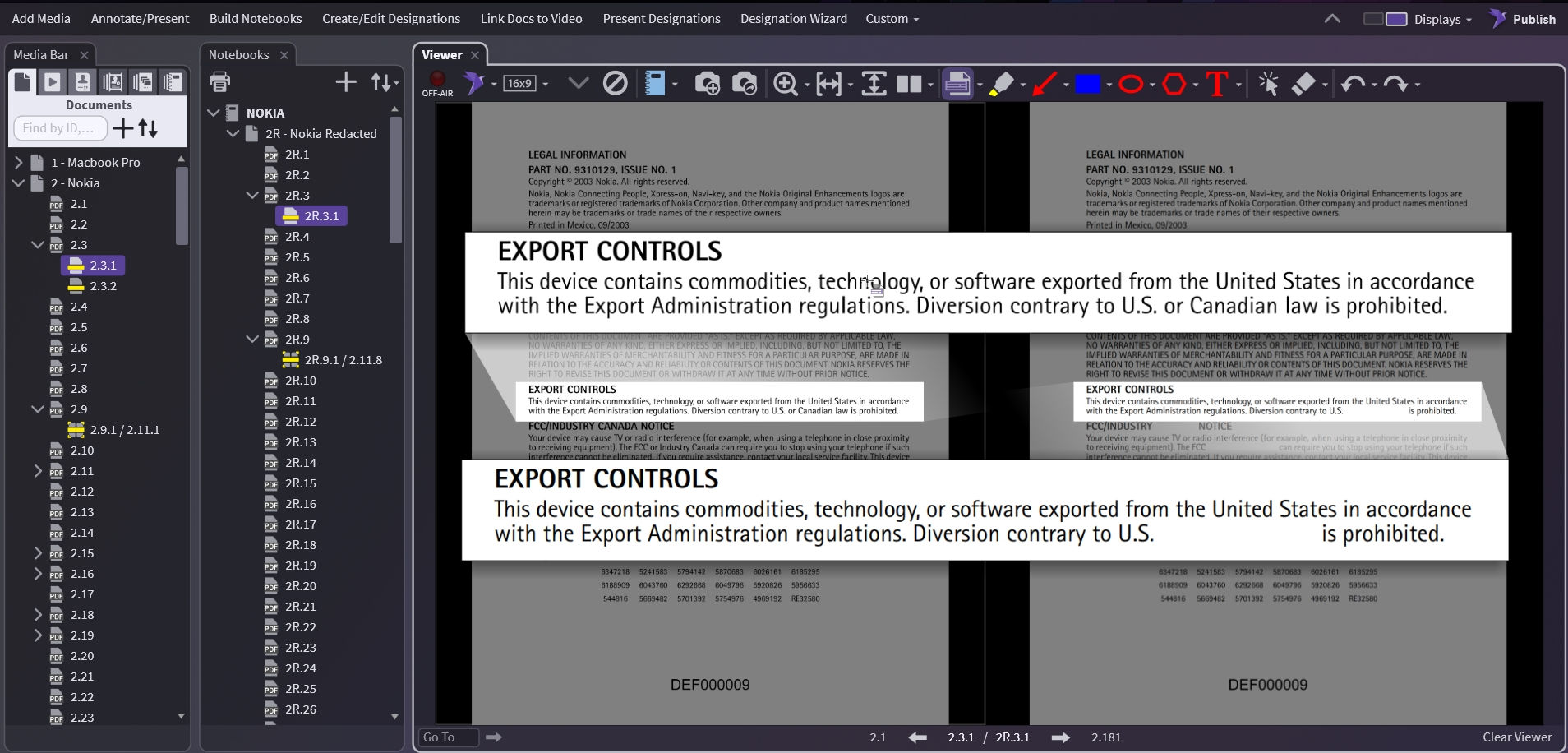Click the eraser tool in Viewer toolbar

(x=1304, y=84)
